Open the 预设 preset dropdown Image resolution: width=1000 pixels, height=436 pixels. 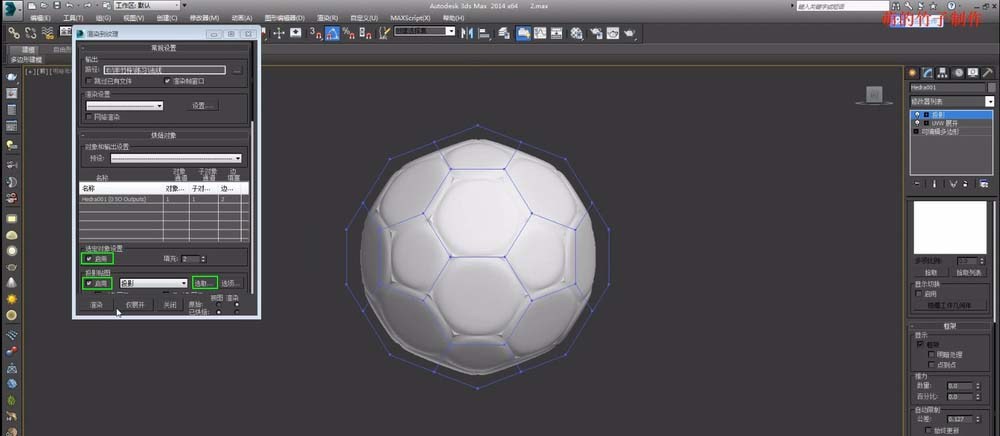point(176,158)
